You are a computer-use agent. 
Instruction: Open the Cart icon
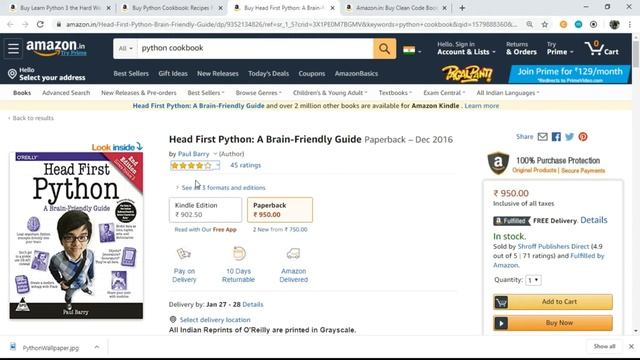pos(602,49)
